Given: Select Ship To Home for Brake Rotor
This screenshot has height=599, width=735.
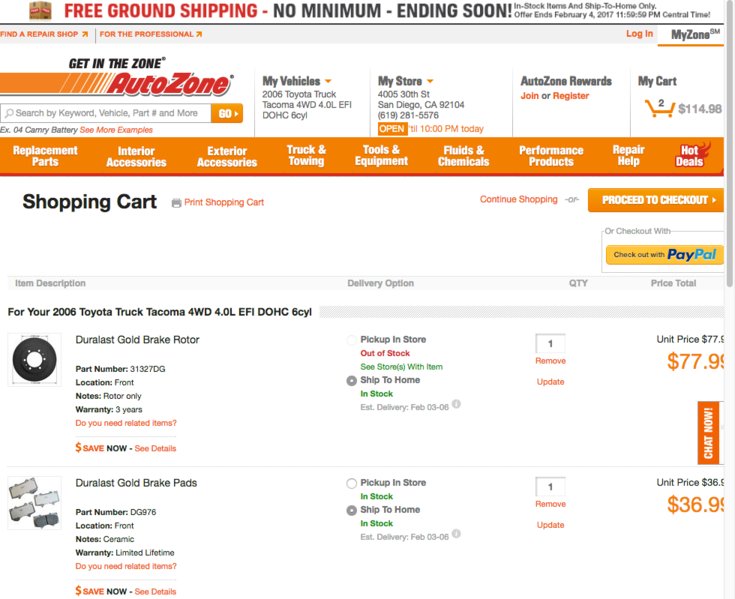Looking at the screenshot, I should coord(351,381).
